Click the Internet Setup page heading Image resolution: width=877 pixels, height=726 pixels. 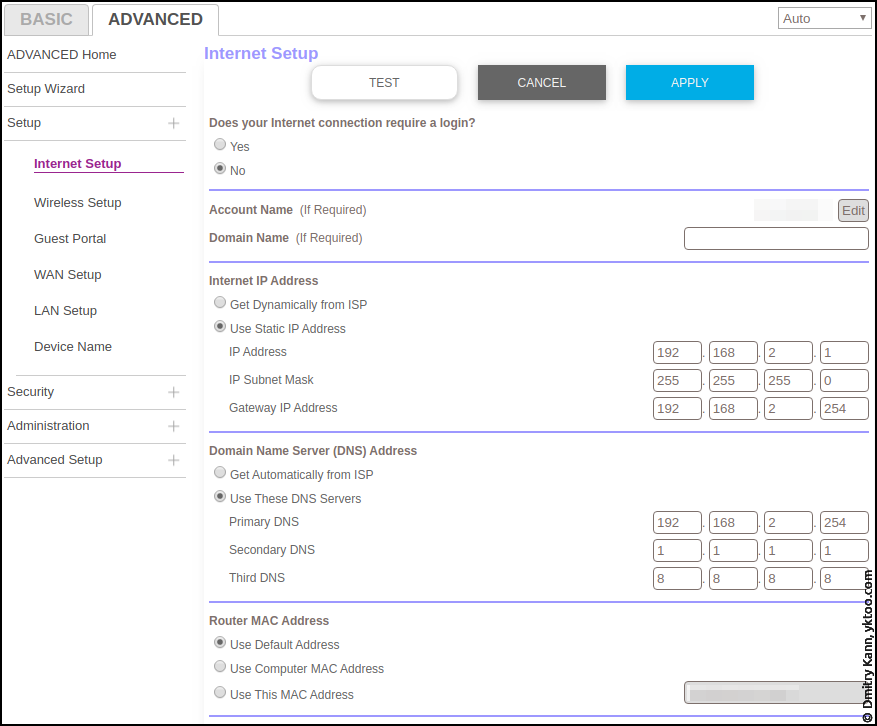[x=261, y=53]
